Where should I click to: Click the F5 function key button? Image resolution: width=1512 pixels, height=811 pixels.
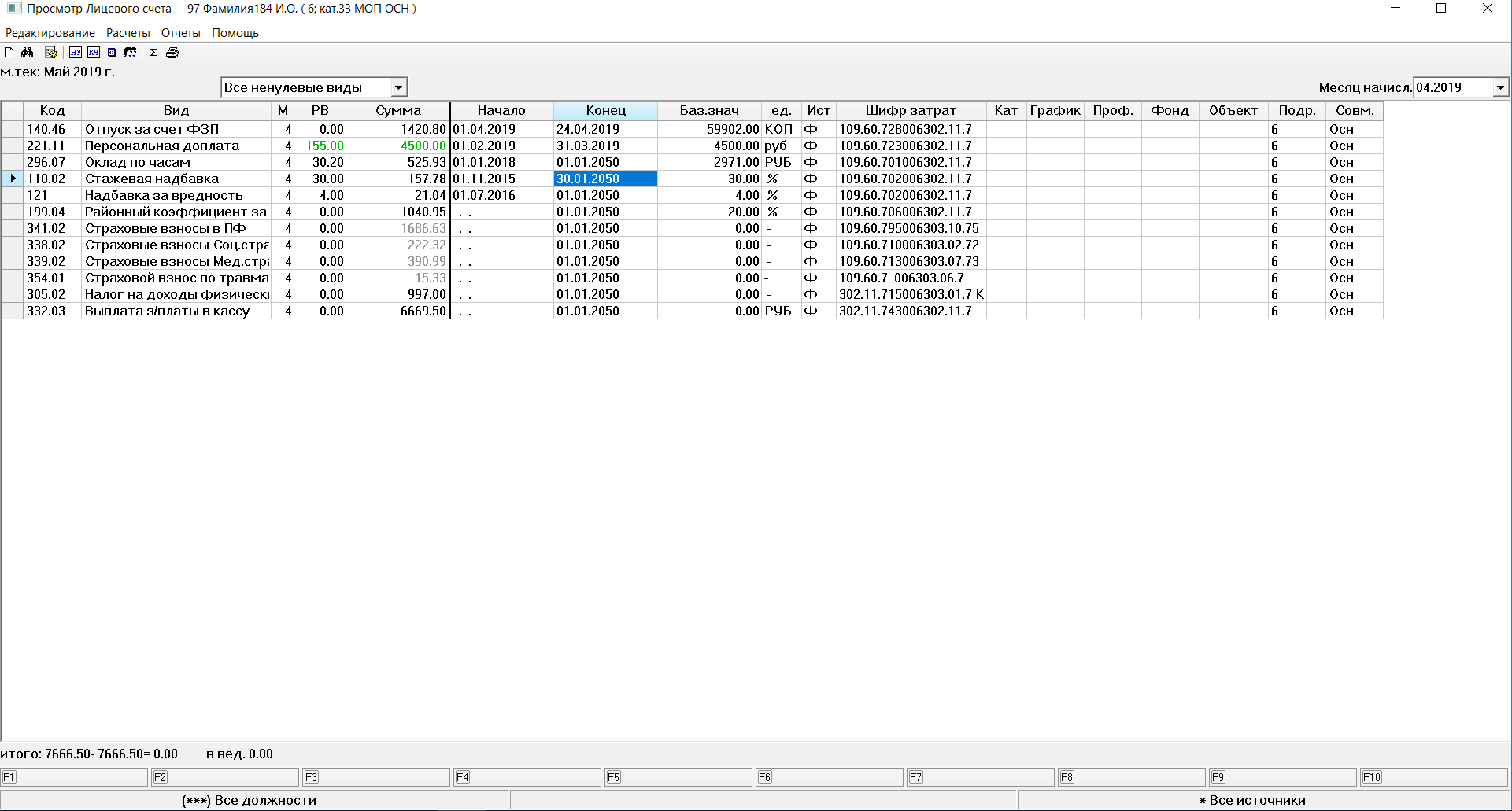pyautogui.click(x=678, y=777)
